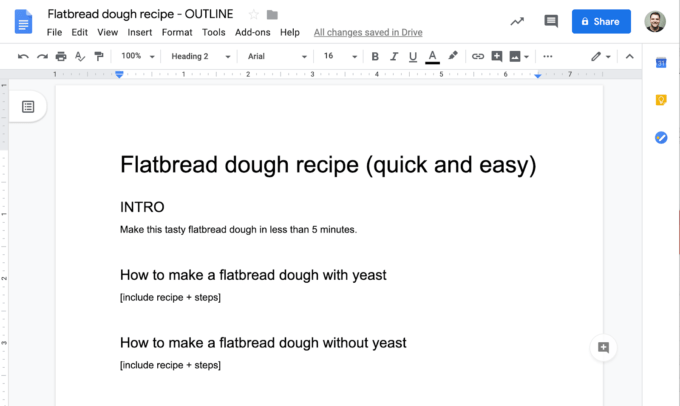This screenshot has height=406, width=680.
Task: Toggle italic formatting
Action: [394, 57]
